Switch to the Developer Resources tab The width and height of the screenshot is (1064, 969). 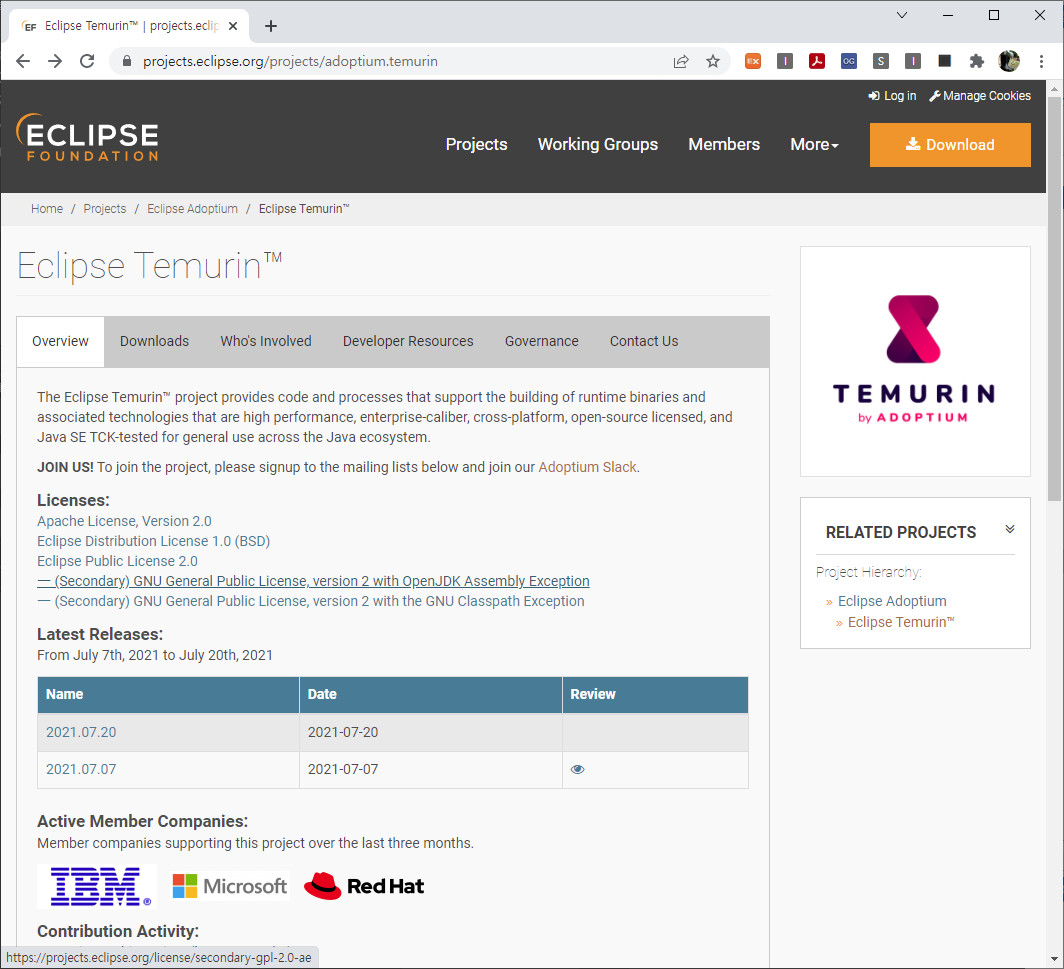point(408,341)
